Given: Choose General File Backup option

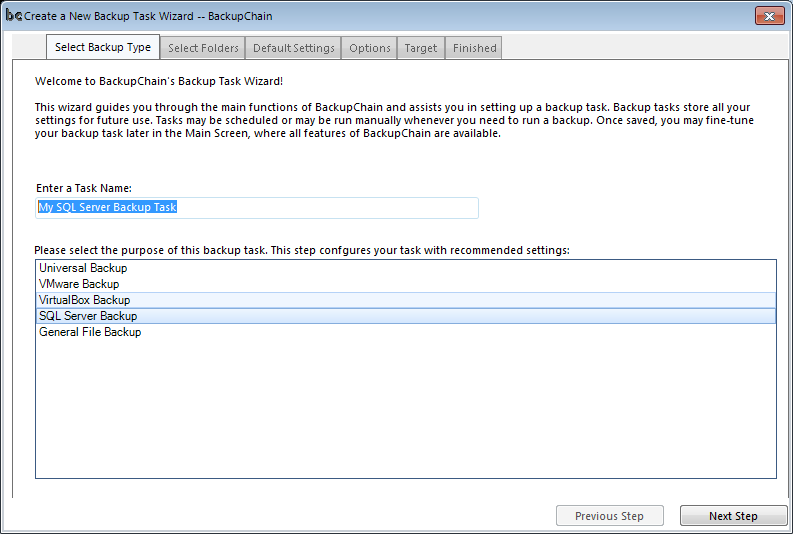Looking at the screenshot, I should coord(406,332).
